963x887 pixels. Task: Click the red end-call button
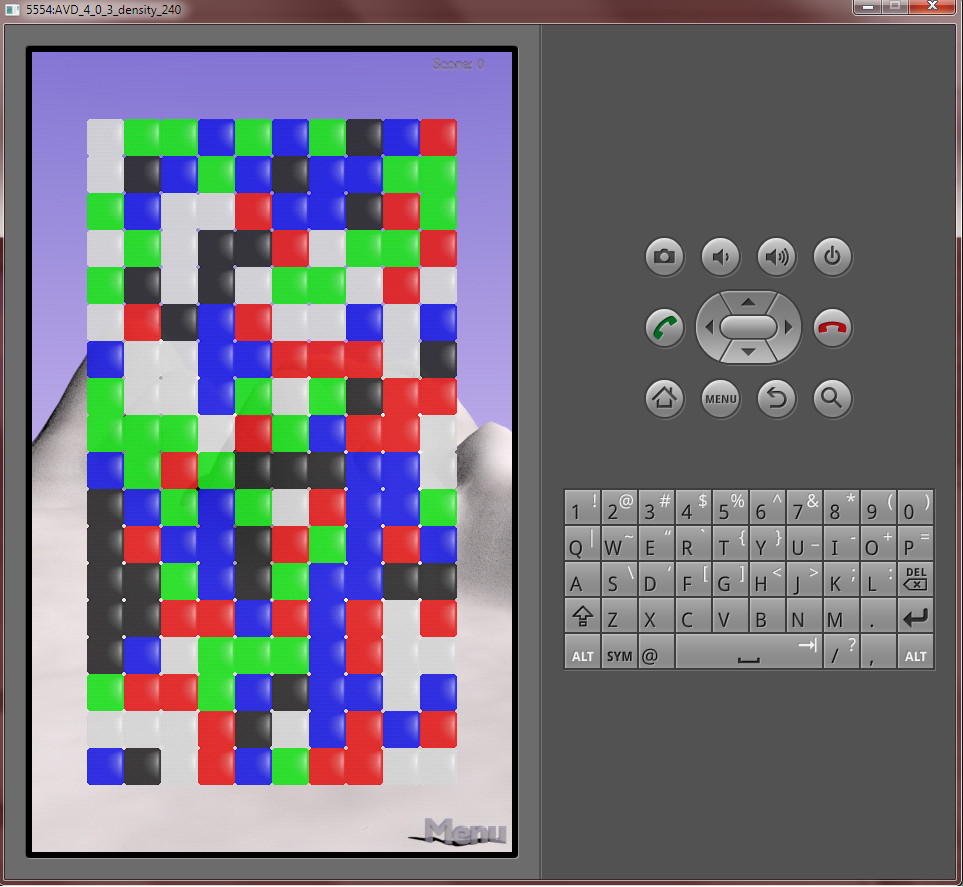tap(832, 327)
